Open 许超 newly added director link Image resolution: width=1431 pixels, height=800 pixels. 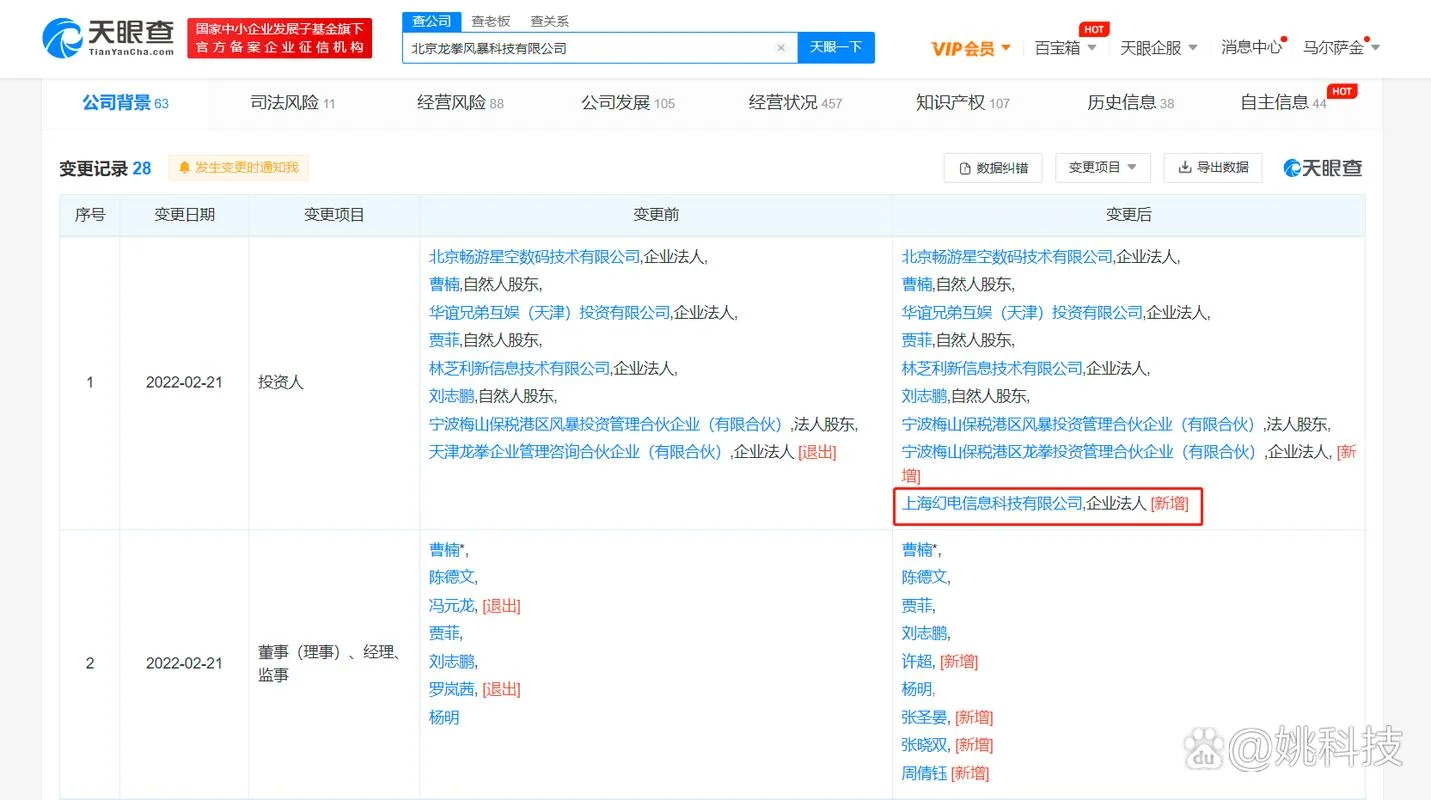pos(917,662)
